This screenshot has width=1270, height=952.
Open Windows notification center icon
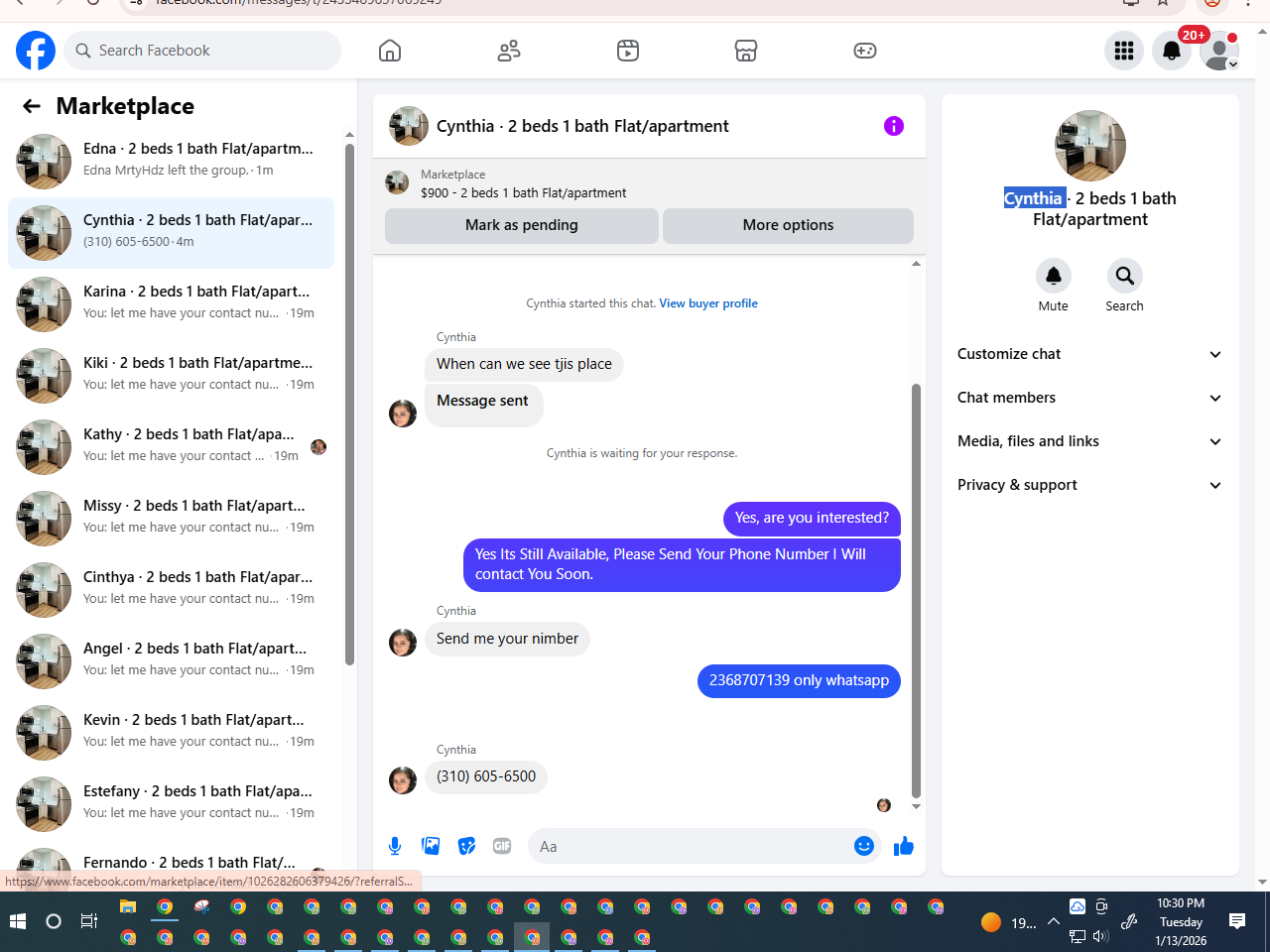coord(1237,921)
